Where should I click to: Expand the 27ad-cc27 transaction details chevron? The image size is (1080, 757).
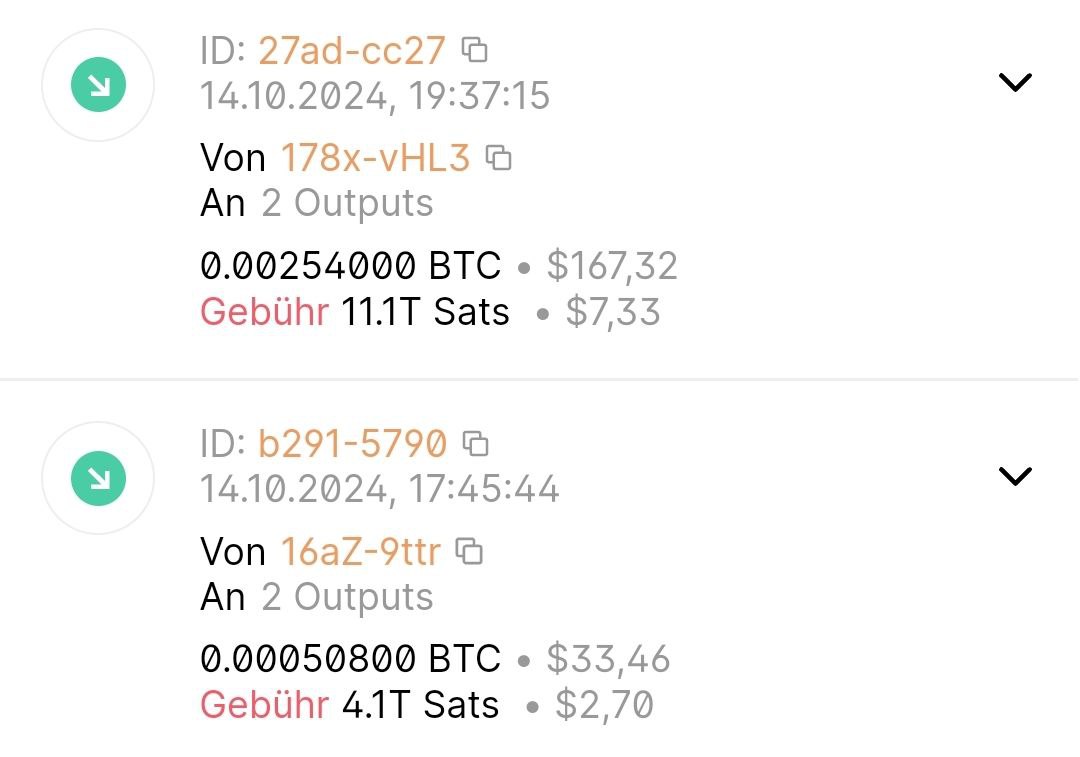[x=1015, y=82]
